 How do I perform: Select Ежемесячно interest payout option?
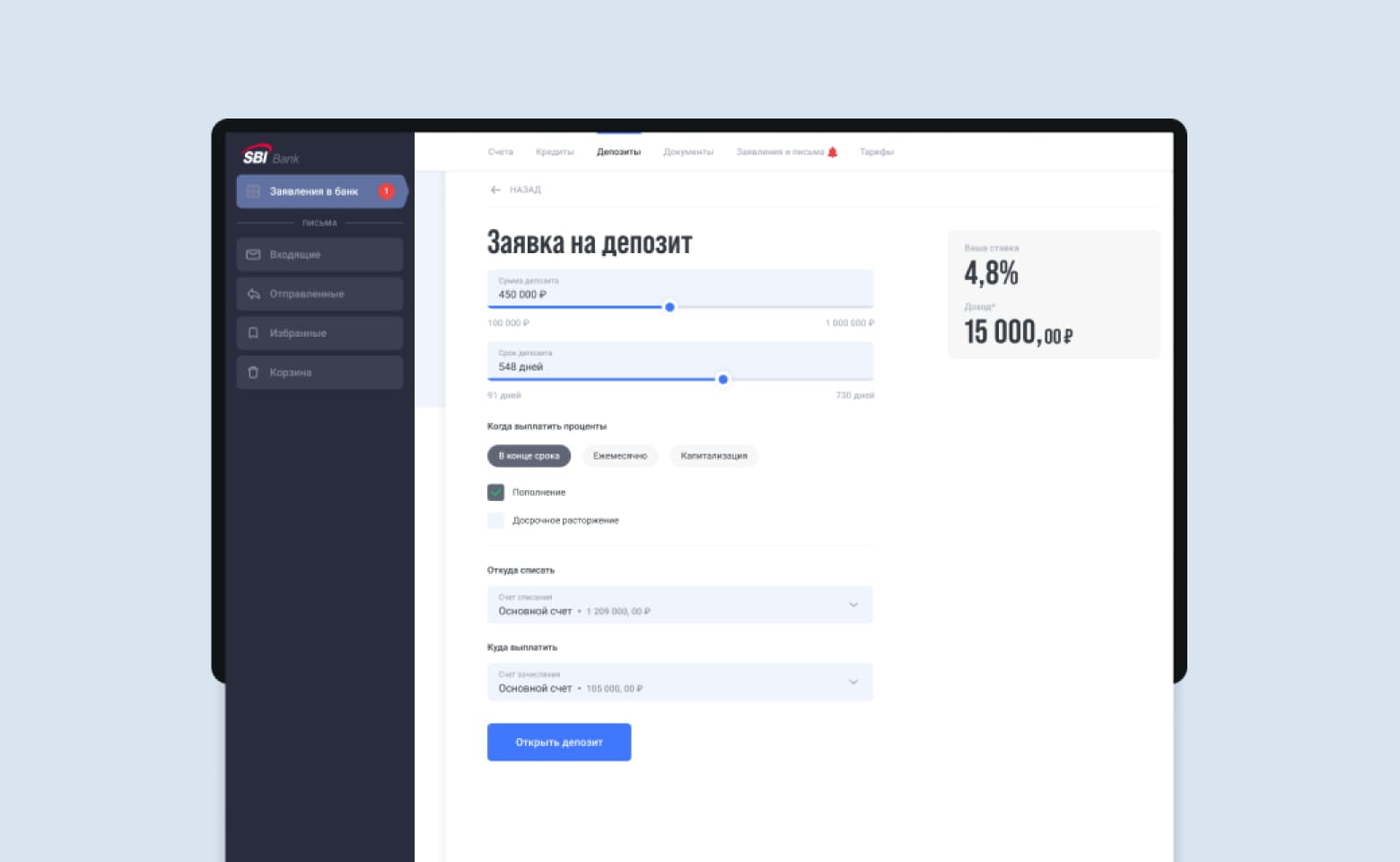point(620,456)
